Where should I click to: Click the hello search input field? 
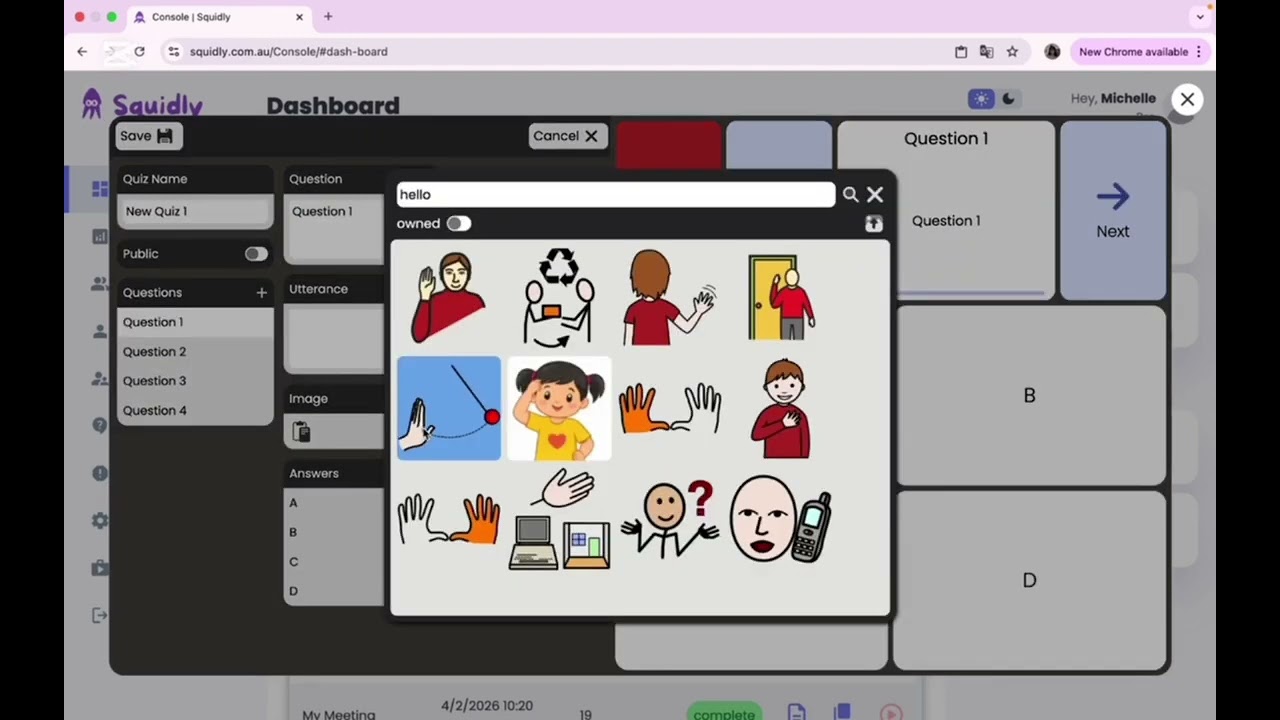615,195
